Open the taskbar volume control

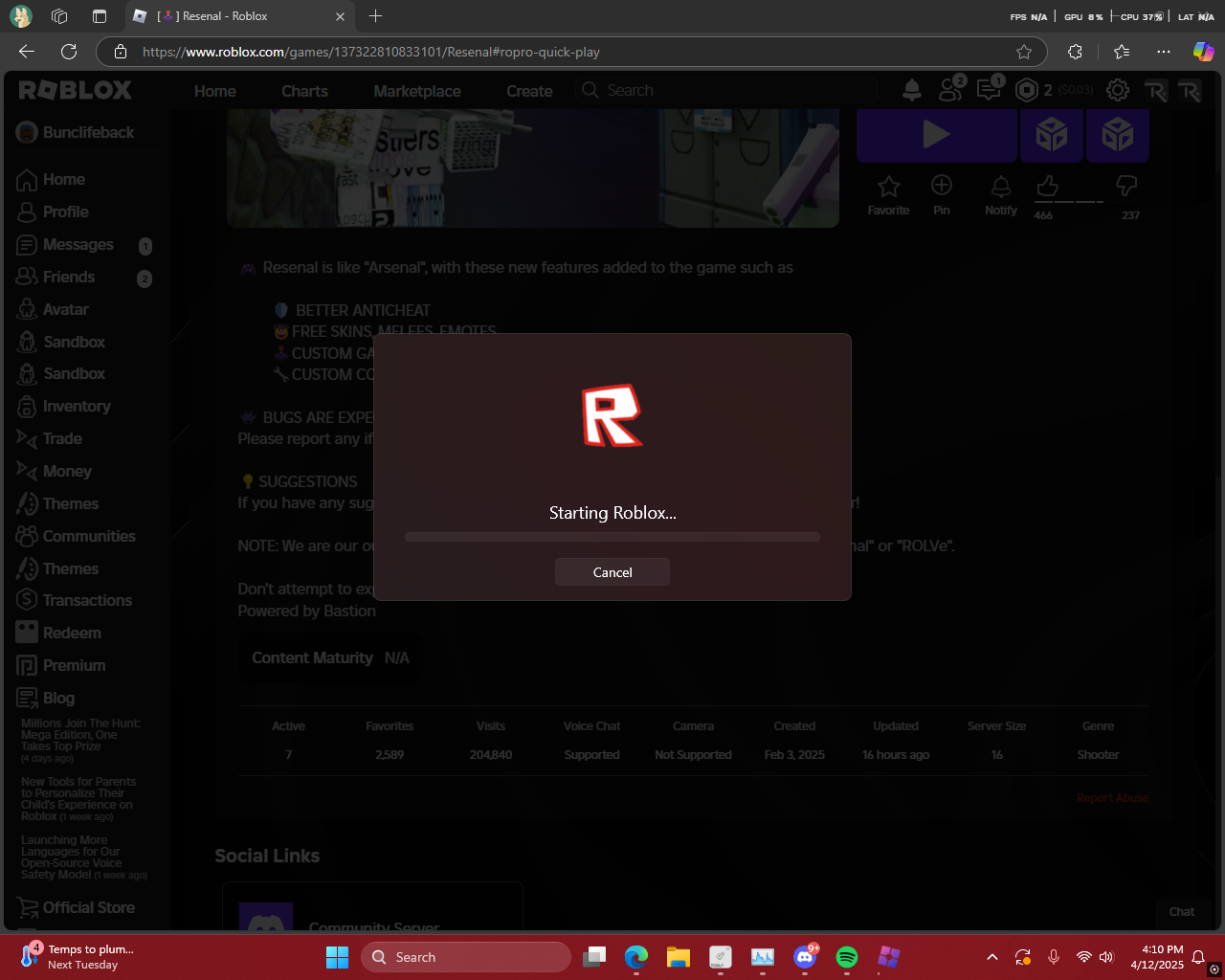pyautogui.click(x=1106, y=957)
